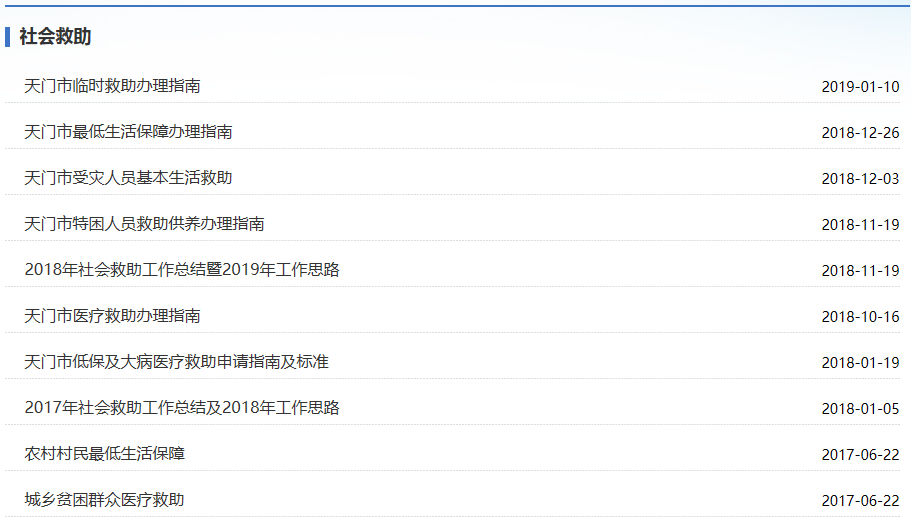Open 天门市低保及大病医疗救助申请指南及标准

pyautogui.click(x=176, y=362)
